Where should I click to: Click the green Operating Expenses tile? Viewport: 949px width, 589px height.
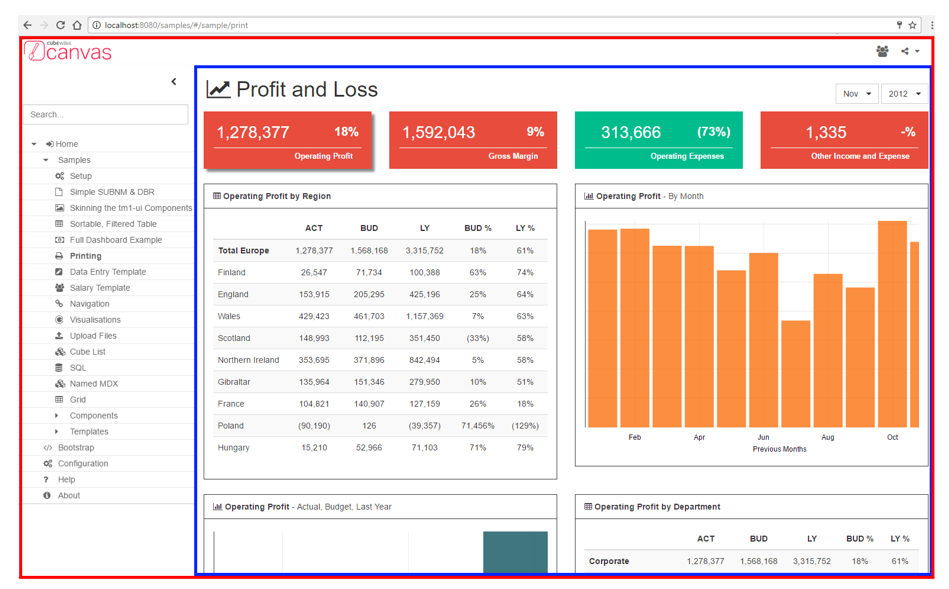[x=658, y=140]
